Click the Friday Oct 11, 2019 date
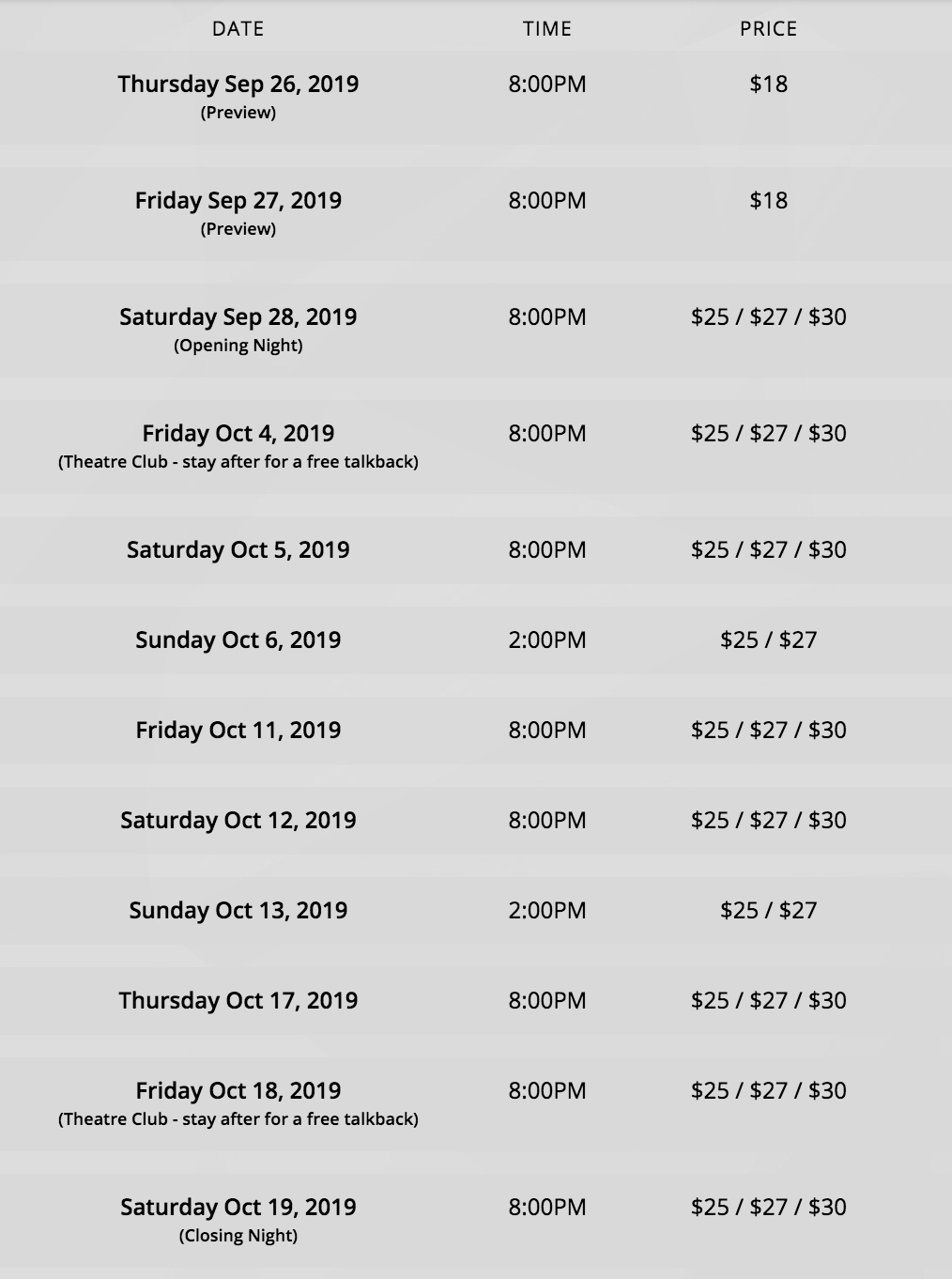Image resolution: width=952 pixels, height=1279 pixels. (x=238, y=730)
